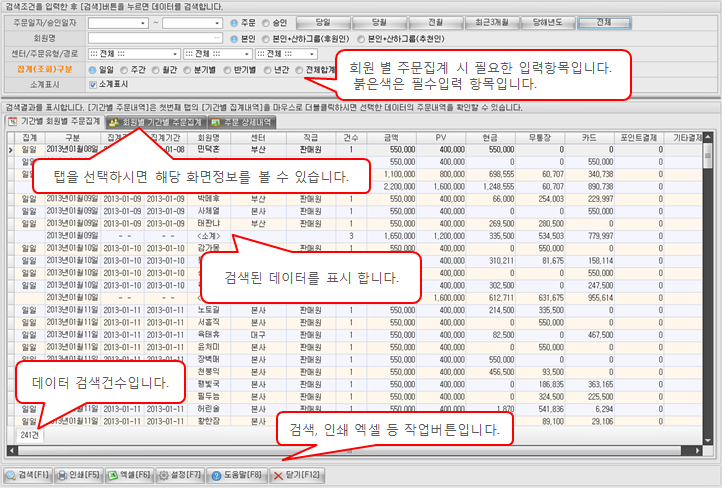
Task: Click the 센터 column header
Action: coord(258,138)
